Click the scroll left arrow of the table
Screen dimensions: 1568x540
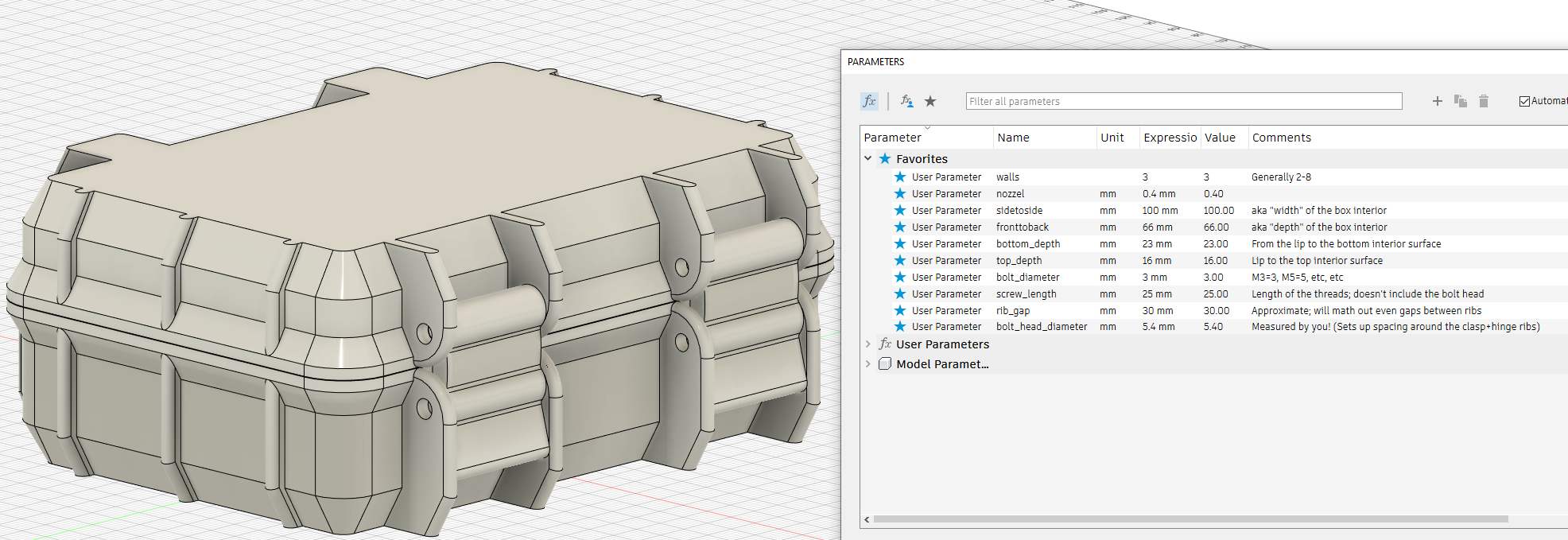(x=867, y=519)
